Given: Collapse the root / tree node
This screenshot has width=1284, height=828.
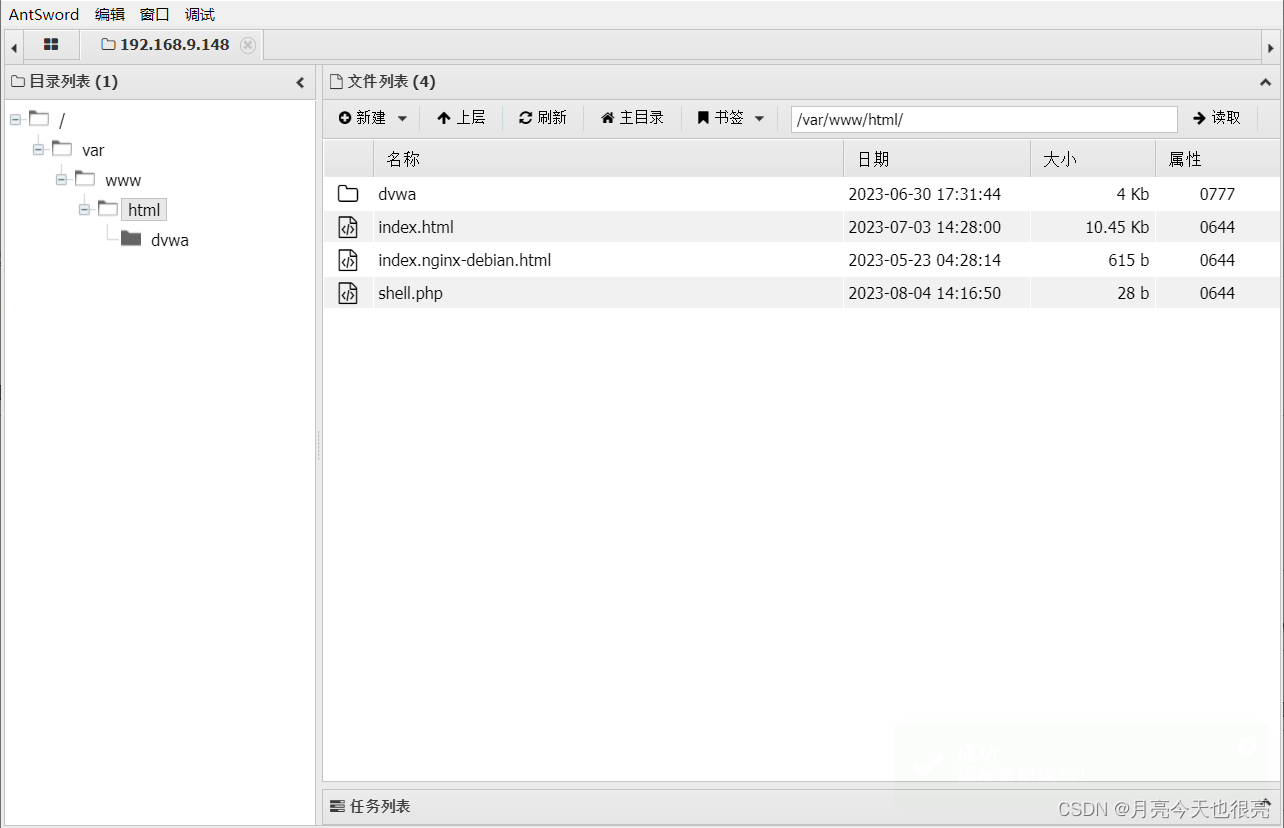Looking at the screenshot, I should point(15,120).
